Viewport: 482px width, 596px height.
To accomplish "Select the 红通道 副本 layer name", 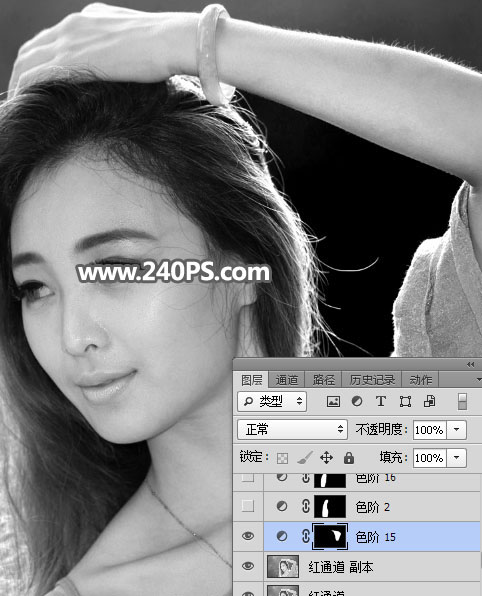I will pos(341,567).
